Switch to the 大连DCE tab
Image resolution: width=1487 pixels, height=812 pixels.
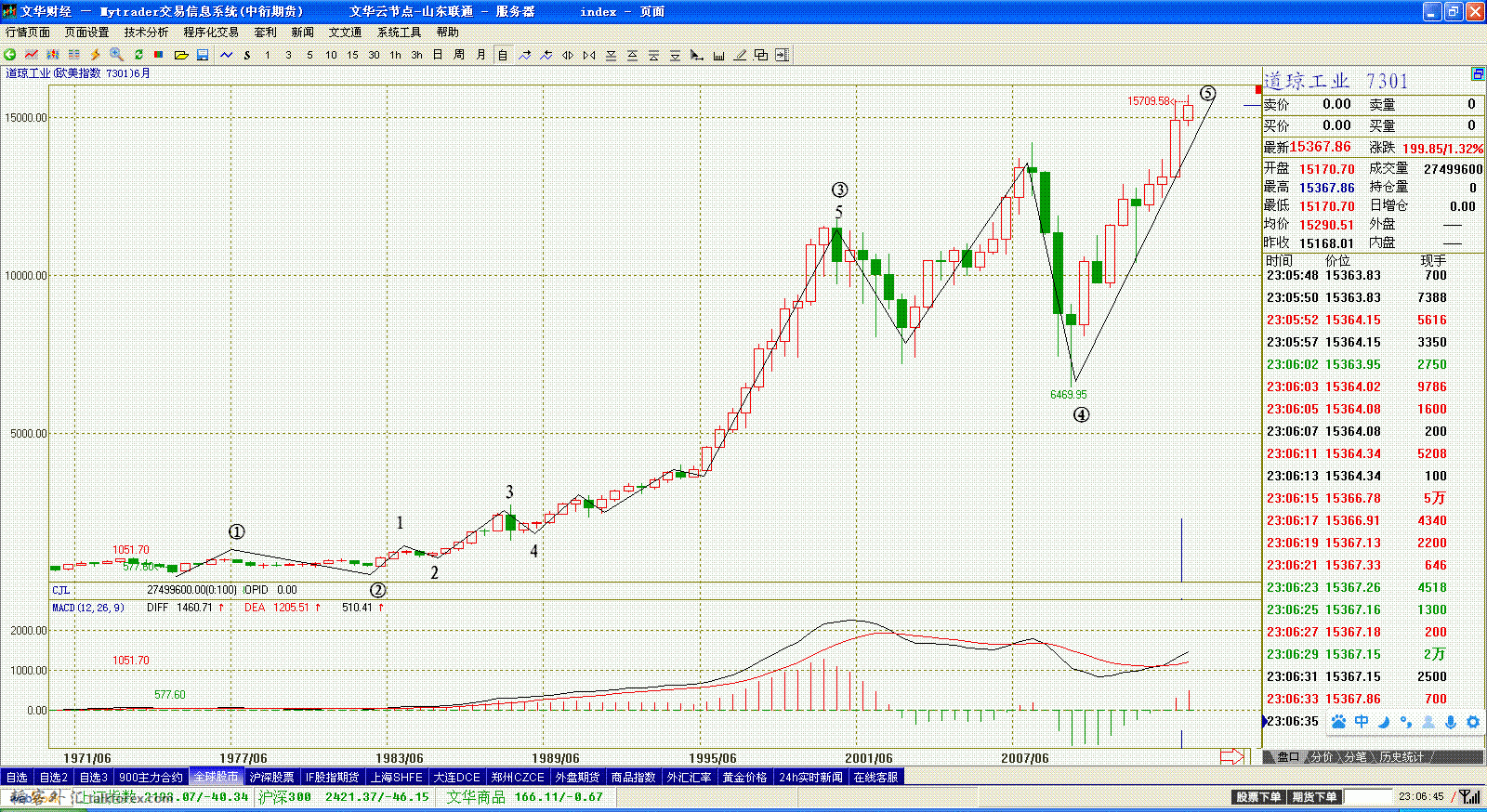457,777
